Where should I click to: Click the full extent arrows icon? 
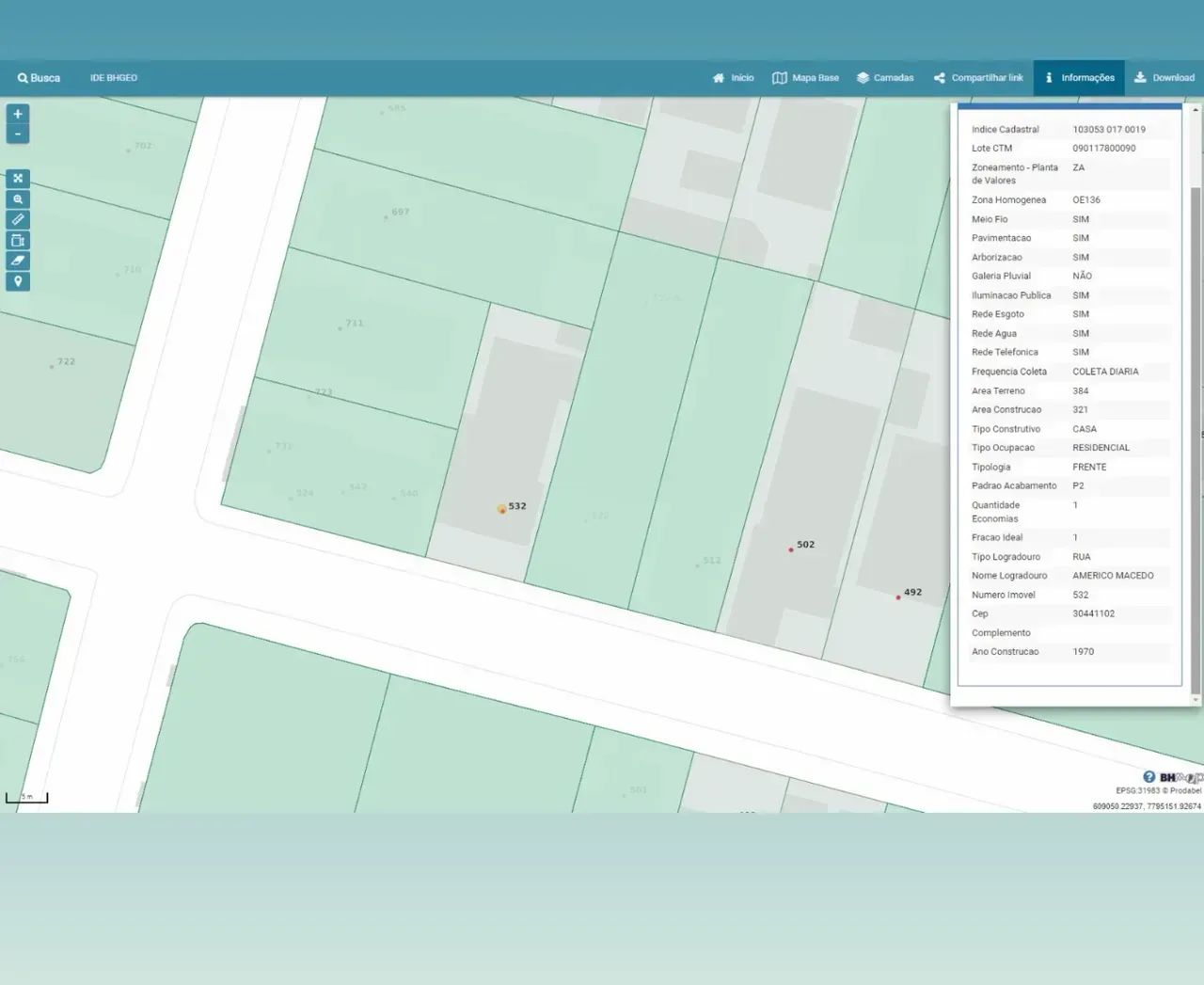(18, 179)
